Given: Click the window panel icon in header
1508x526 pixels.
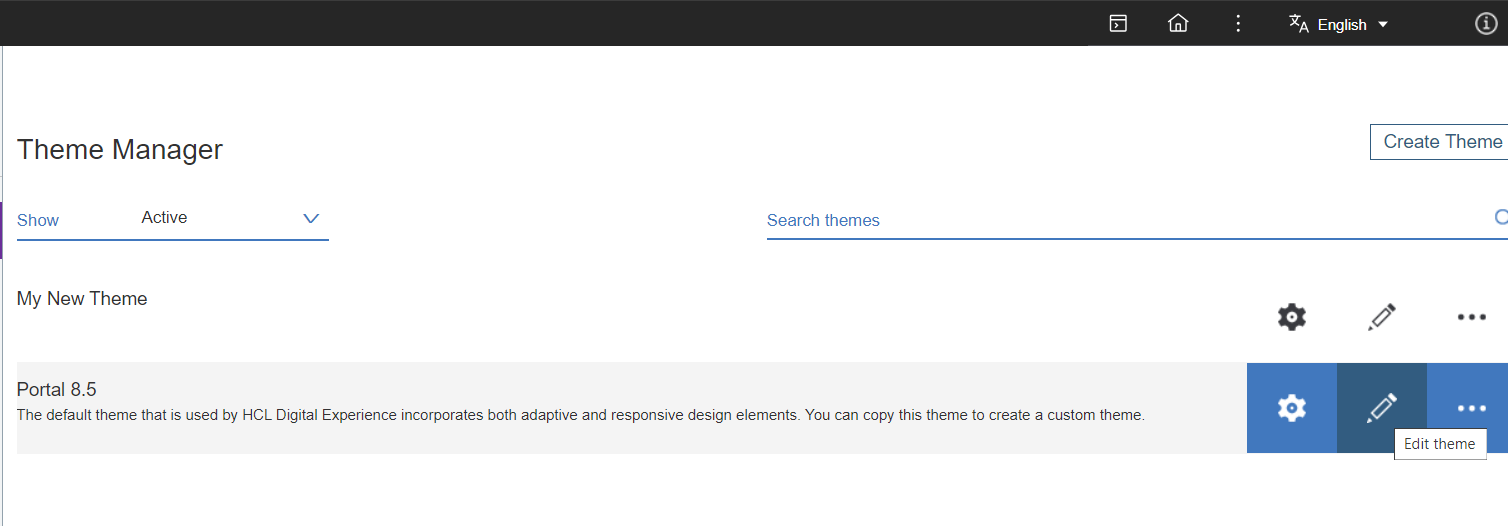Looking at the screenshot, I should point(1118,24).
